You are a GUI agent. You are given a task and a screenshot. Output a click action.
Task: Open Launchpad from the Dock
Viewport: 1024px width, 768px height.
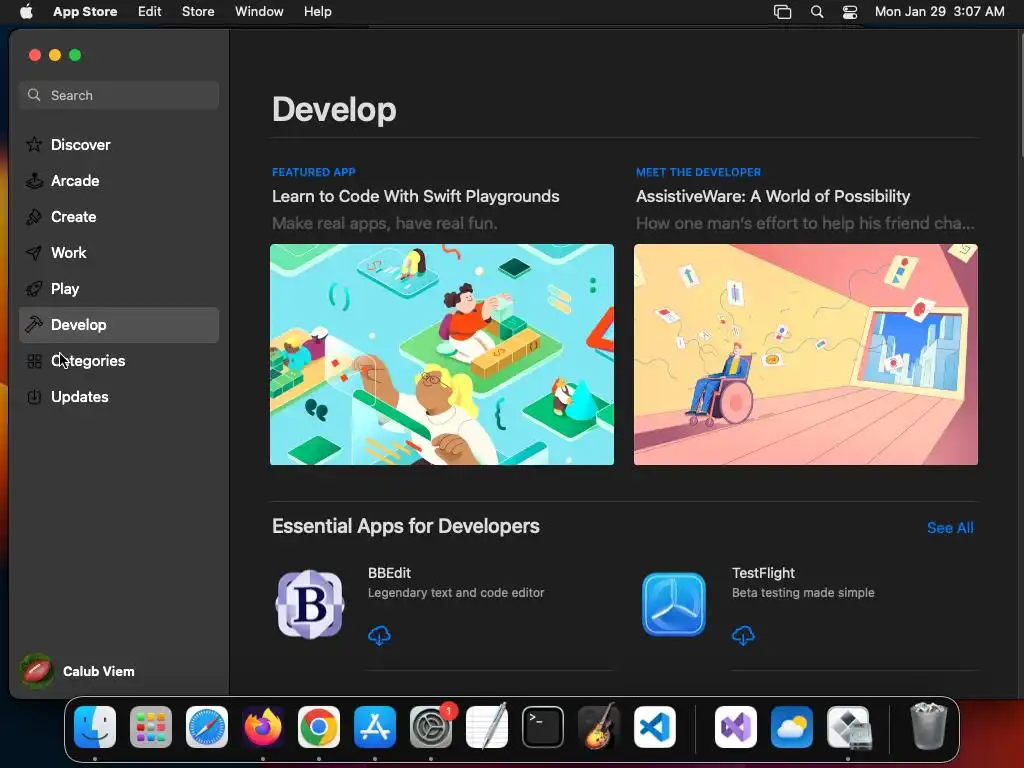(151, 727)
